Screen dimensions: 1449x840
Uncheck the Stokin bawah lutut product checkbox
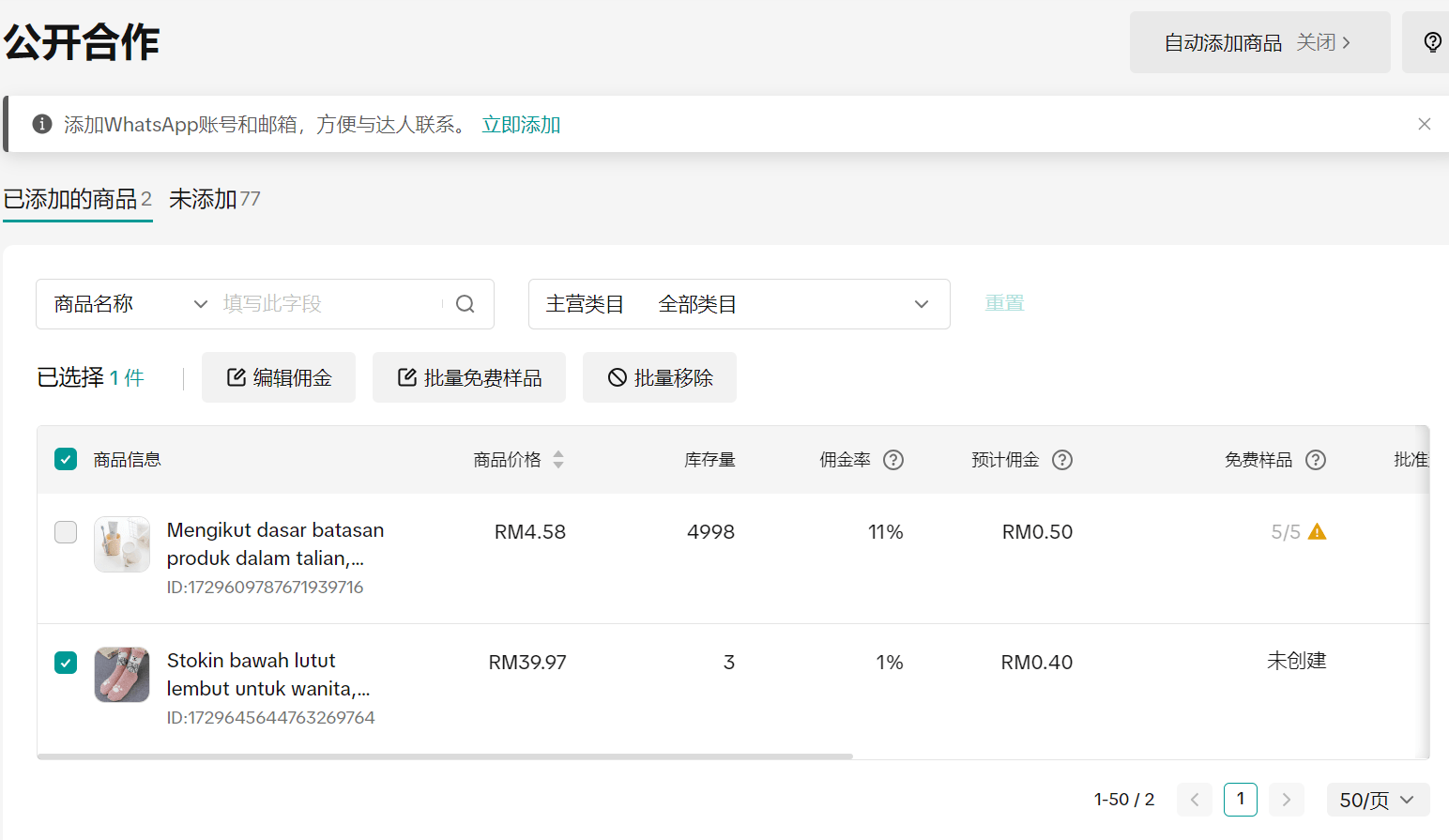(x=66, y=663)
